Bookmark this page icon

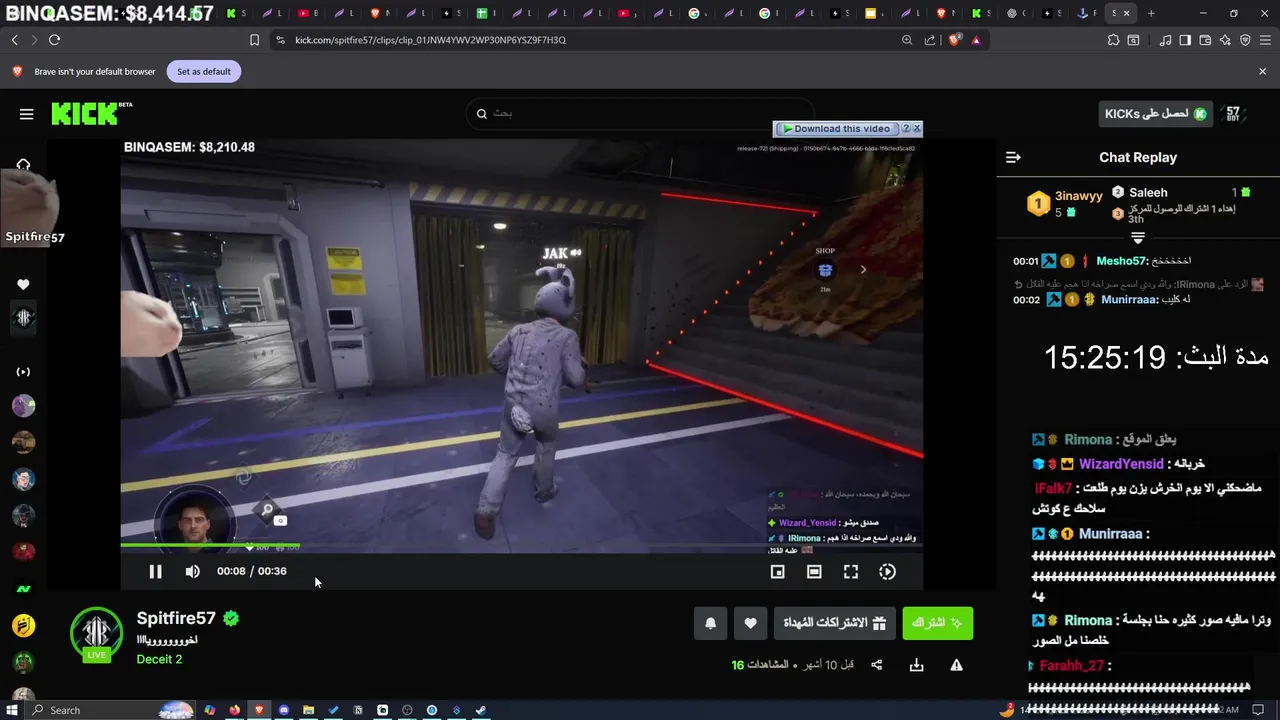254,40
